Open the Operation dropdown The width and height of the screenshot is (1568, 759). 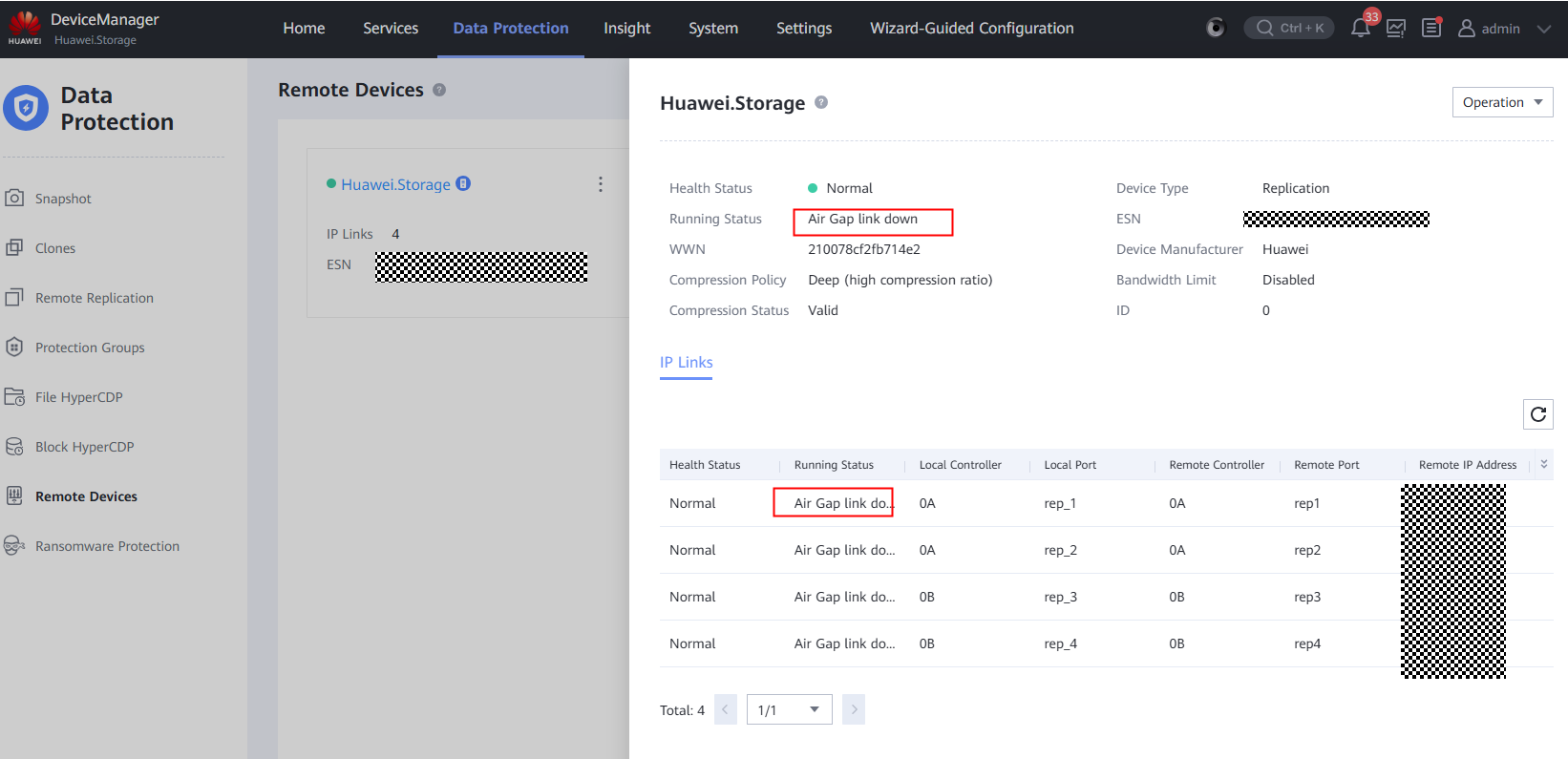pos(1503,102)
